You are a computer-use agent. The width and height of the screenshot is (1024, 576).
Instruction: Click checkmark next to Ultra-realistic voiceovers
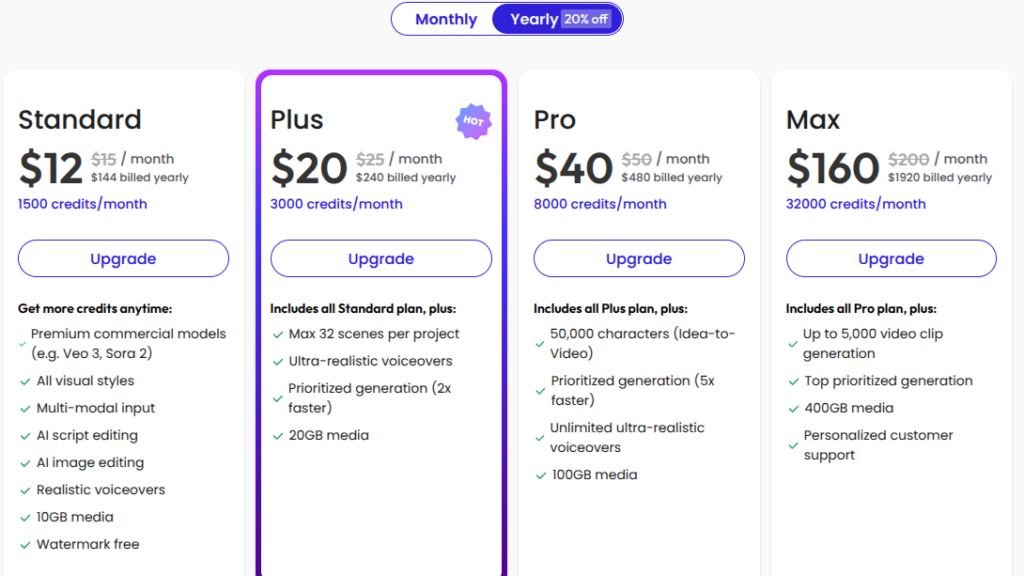pos(277,361)
